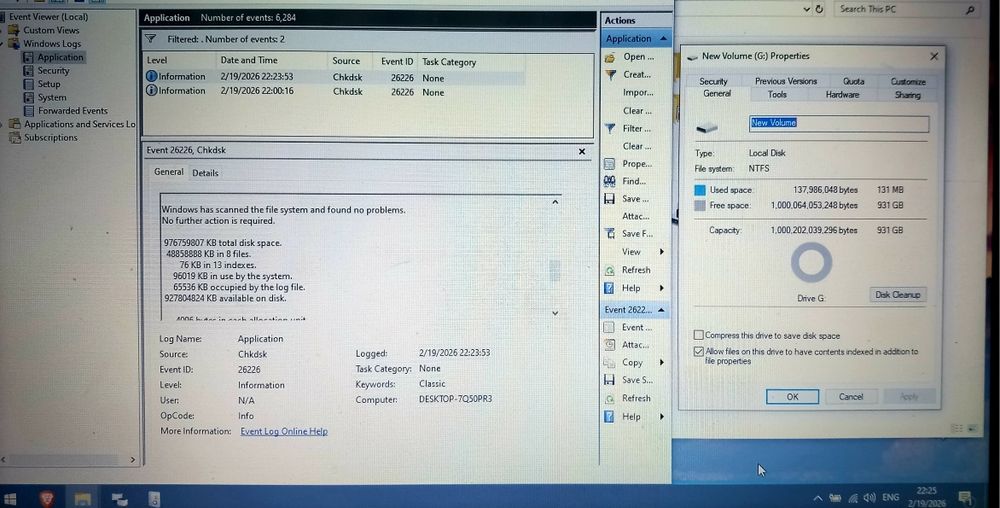The image size is (1000, 508).
Task: Click the Find binoculars icon
Action: pos(610,181)
